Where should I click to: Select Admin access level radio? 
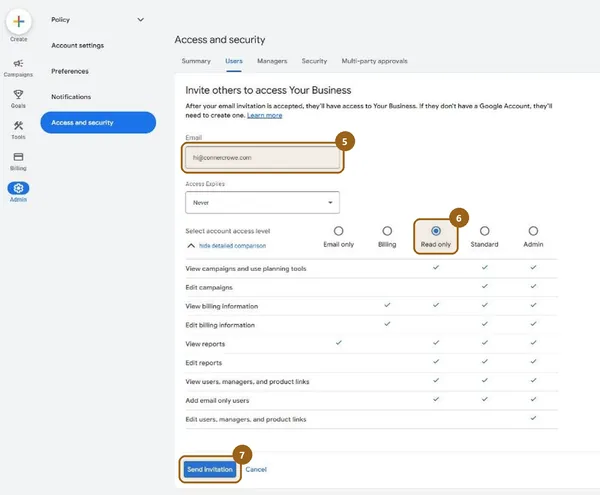tap(533, 231)
